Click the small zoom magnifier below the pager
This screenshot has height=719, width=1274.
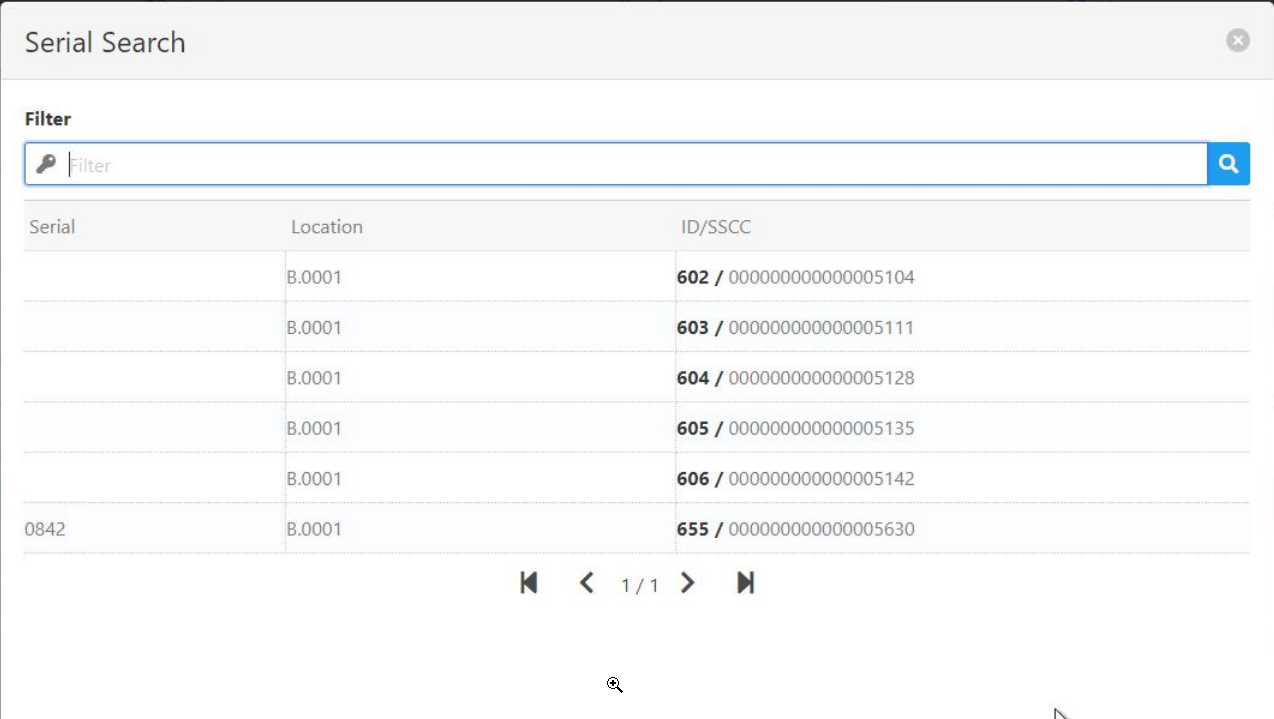pyautogui.click(x=614, y=684)
